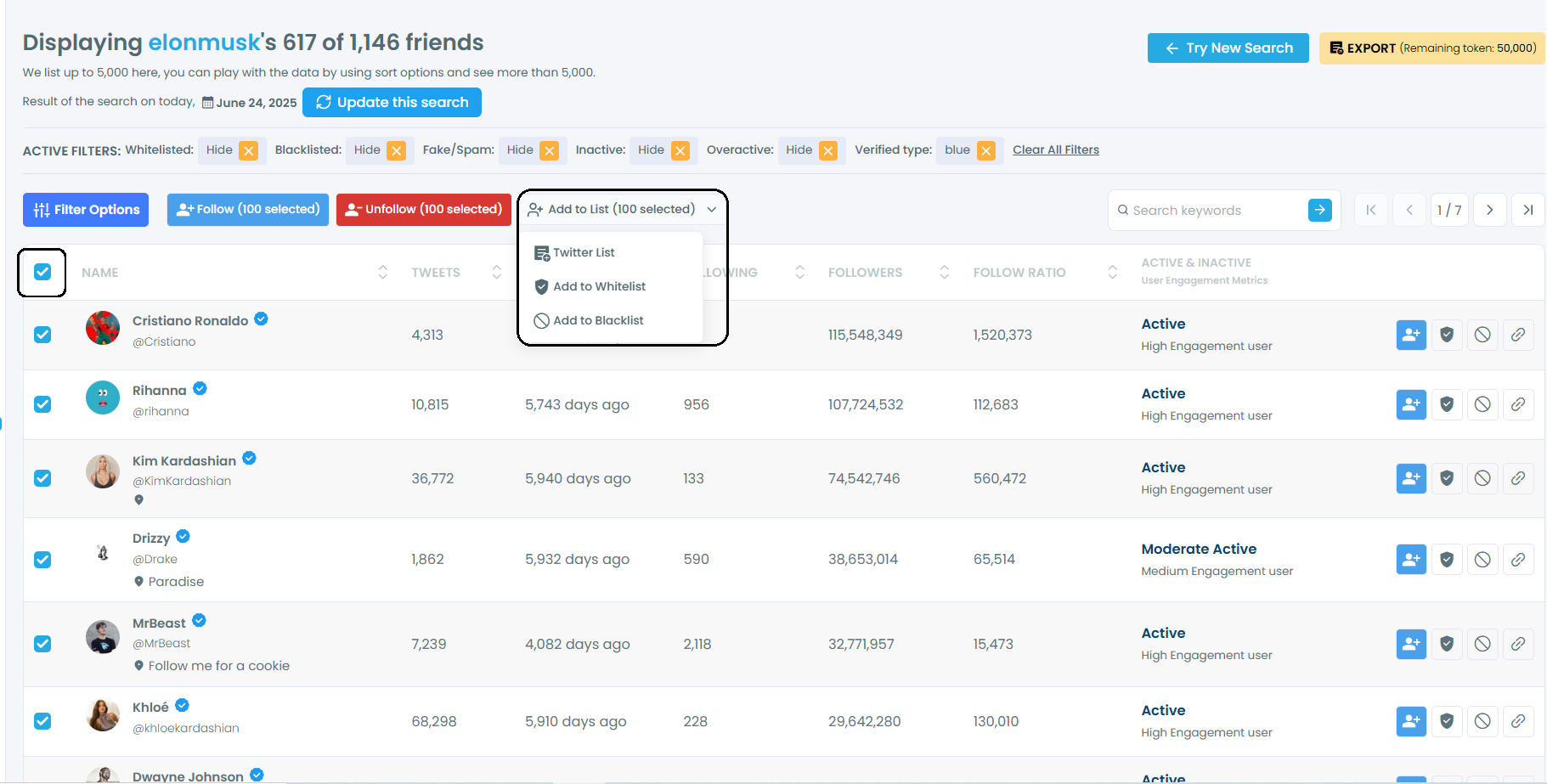Click whitelist shield icon for Cristiano Ronaldo
Viewport: 1547px width, 784px height.
1447,335
